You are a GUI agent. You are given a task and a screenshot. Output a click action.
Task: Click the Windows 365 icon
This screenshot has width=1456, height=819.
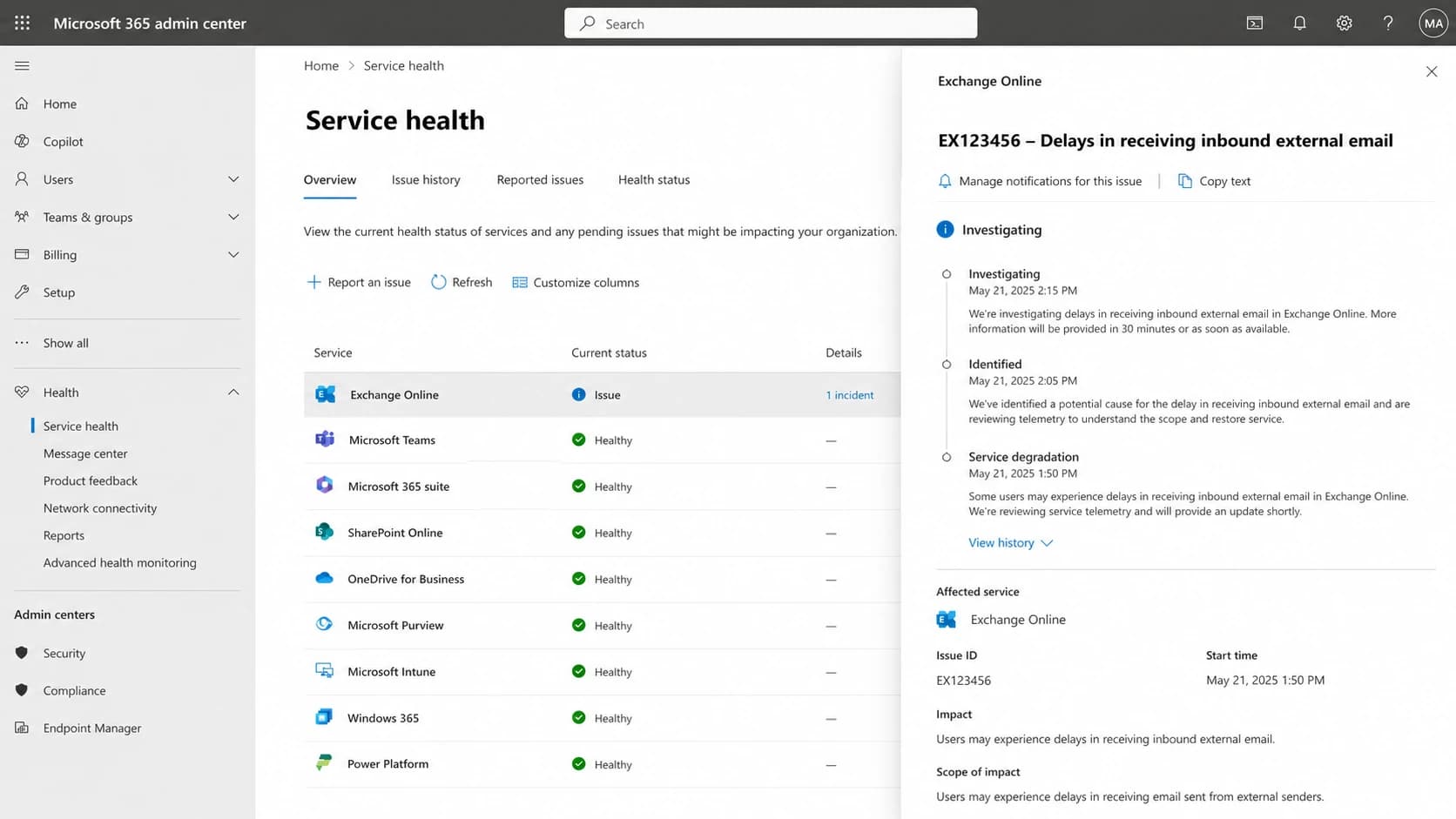pyautogui.click(x=325, y=717)
